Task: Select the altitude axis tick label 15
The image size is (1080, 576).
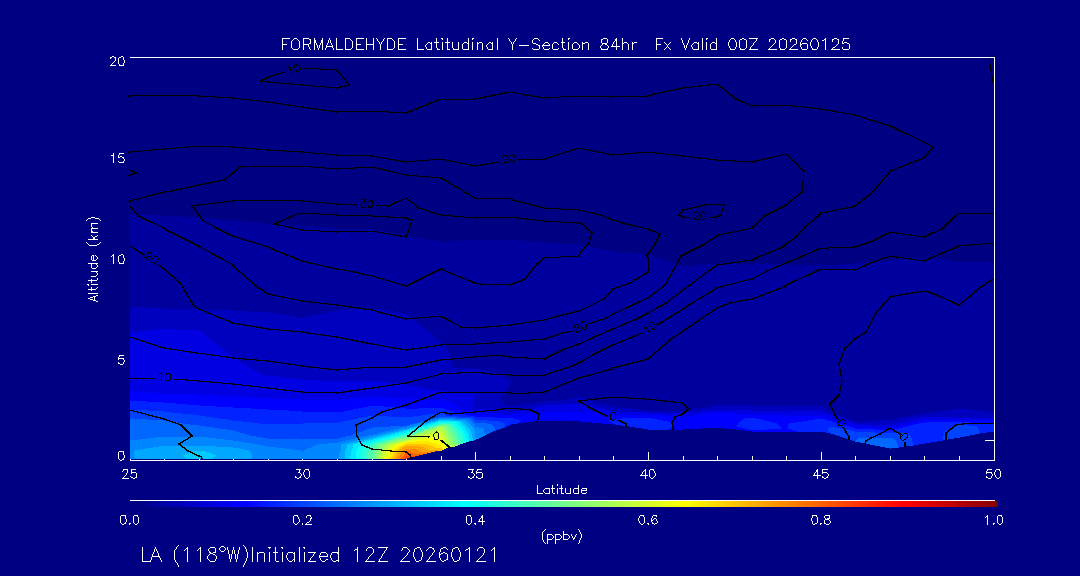Action: (x=116, y=158)
